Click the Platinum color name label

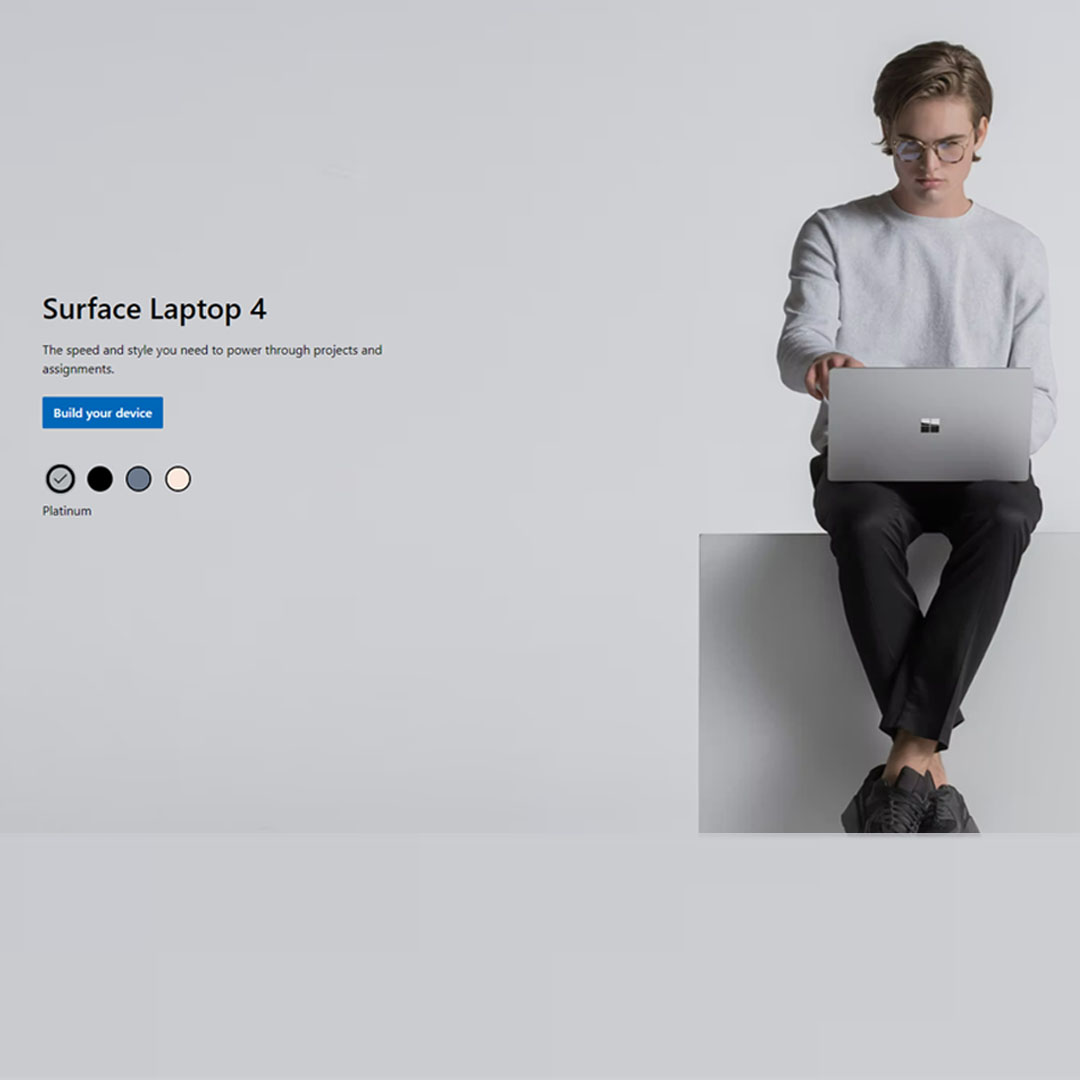67,511
